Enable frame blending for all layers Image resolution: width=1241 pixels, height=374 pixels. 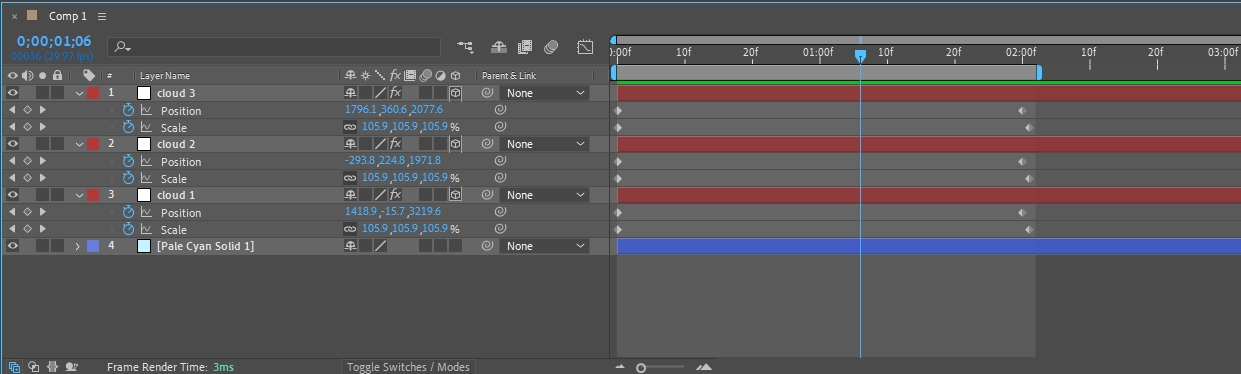[525, 46]
